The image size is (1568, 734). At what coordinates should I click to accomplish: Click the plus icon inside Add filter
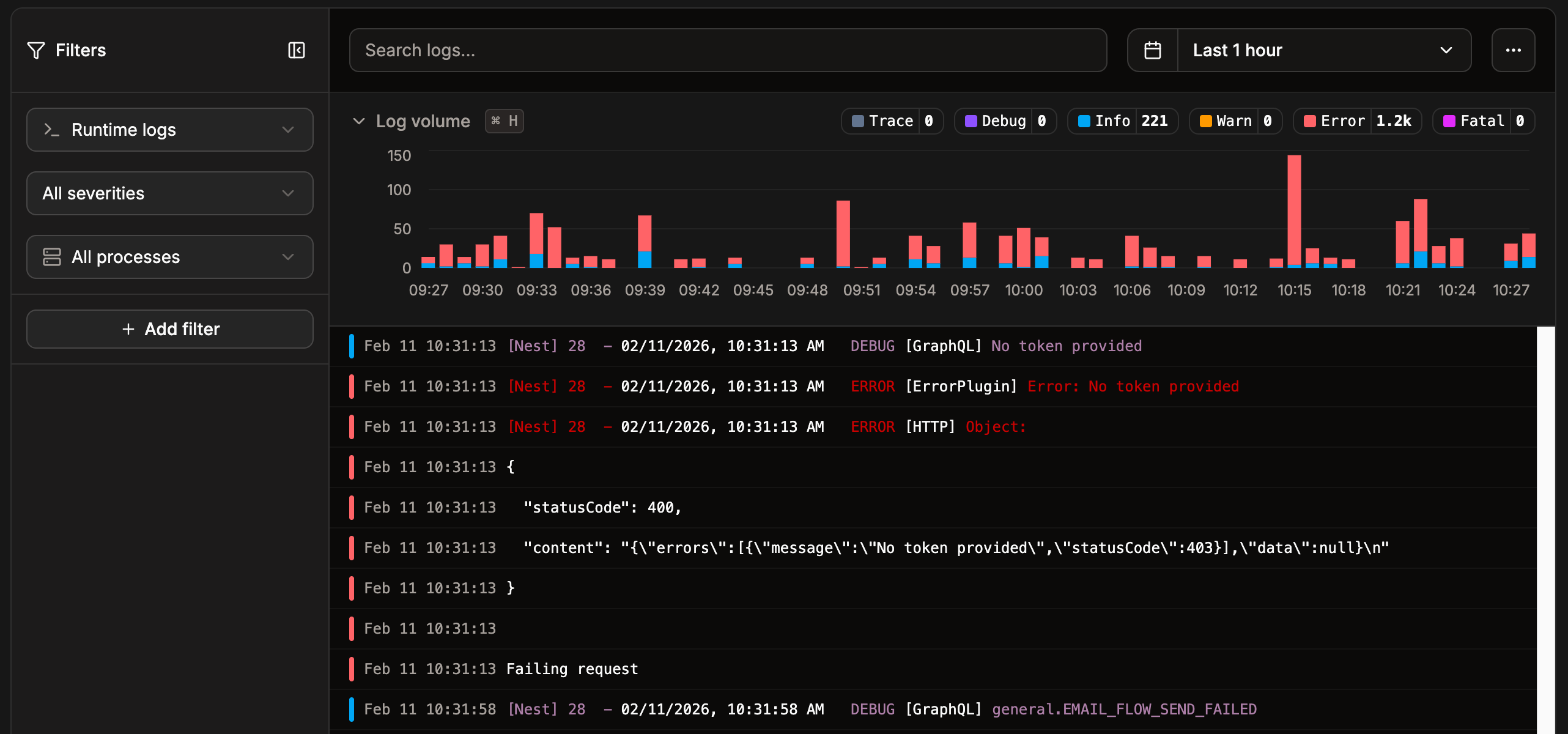(x=128, y=329)
